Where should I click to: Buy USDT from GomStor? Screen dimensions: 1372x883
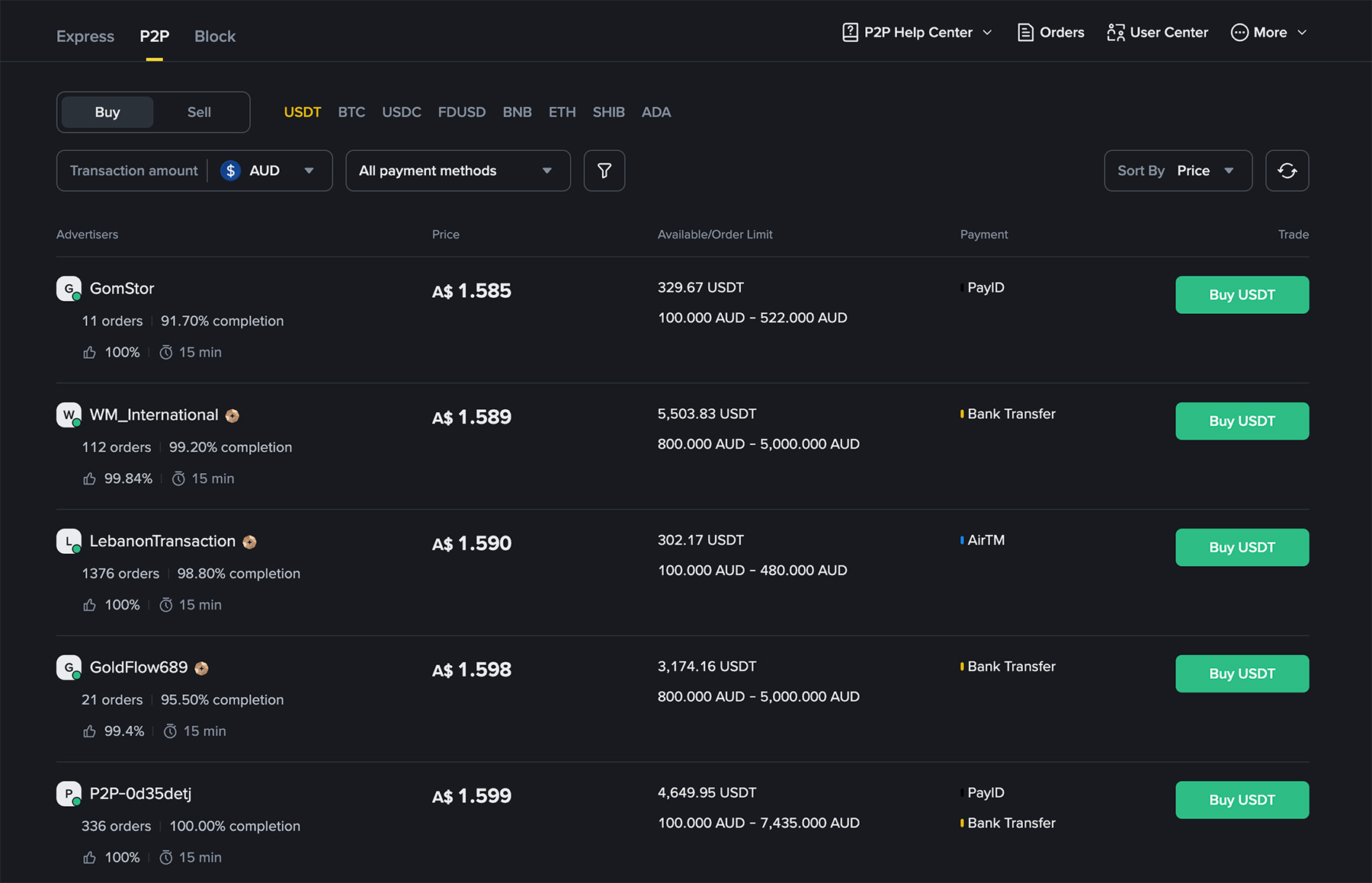tap(1241, 295)
